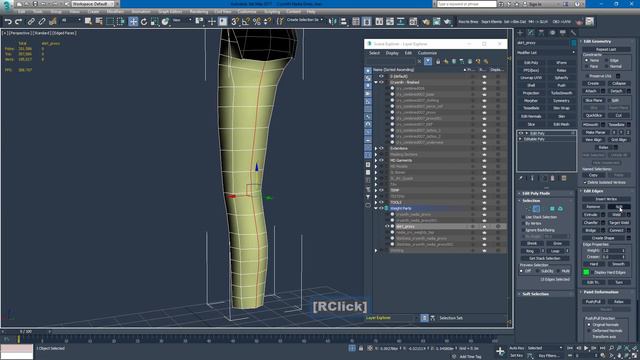Click the object color swatch beside name
The height and width of the screenshot is (360, 640).
pyautogui.click(x=573, y=43)
